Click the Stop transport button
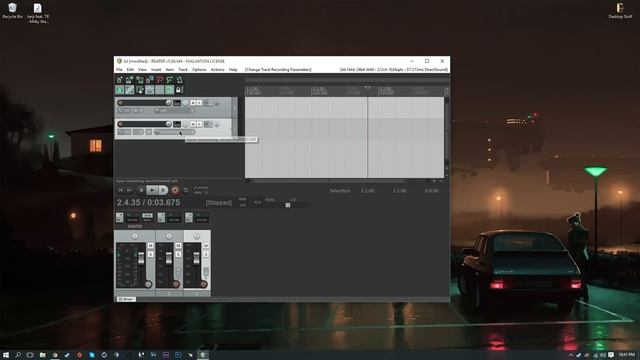Screen dimensions: 640x360 pyautogui.click(x=141, y=190)
